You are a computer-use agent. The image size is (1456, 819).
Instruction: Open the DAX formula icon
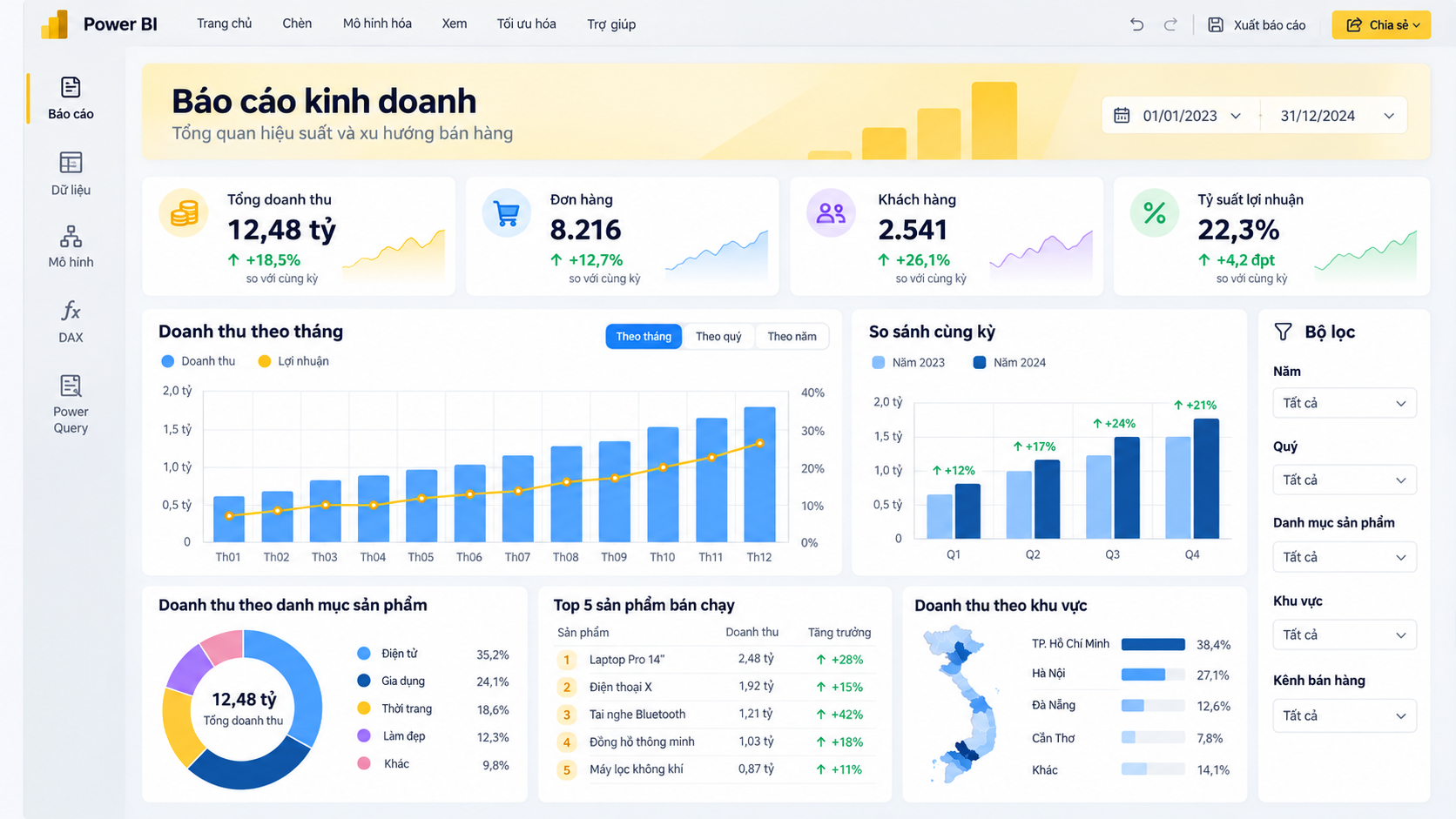[71, 311]
